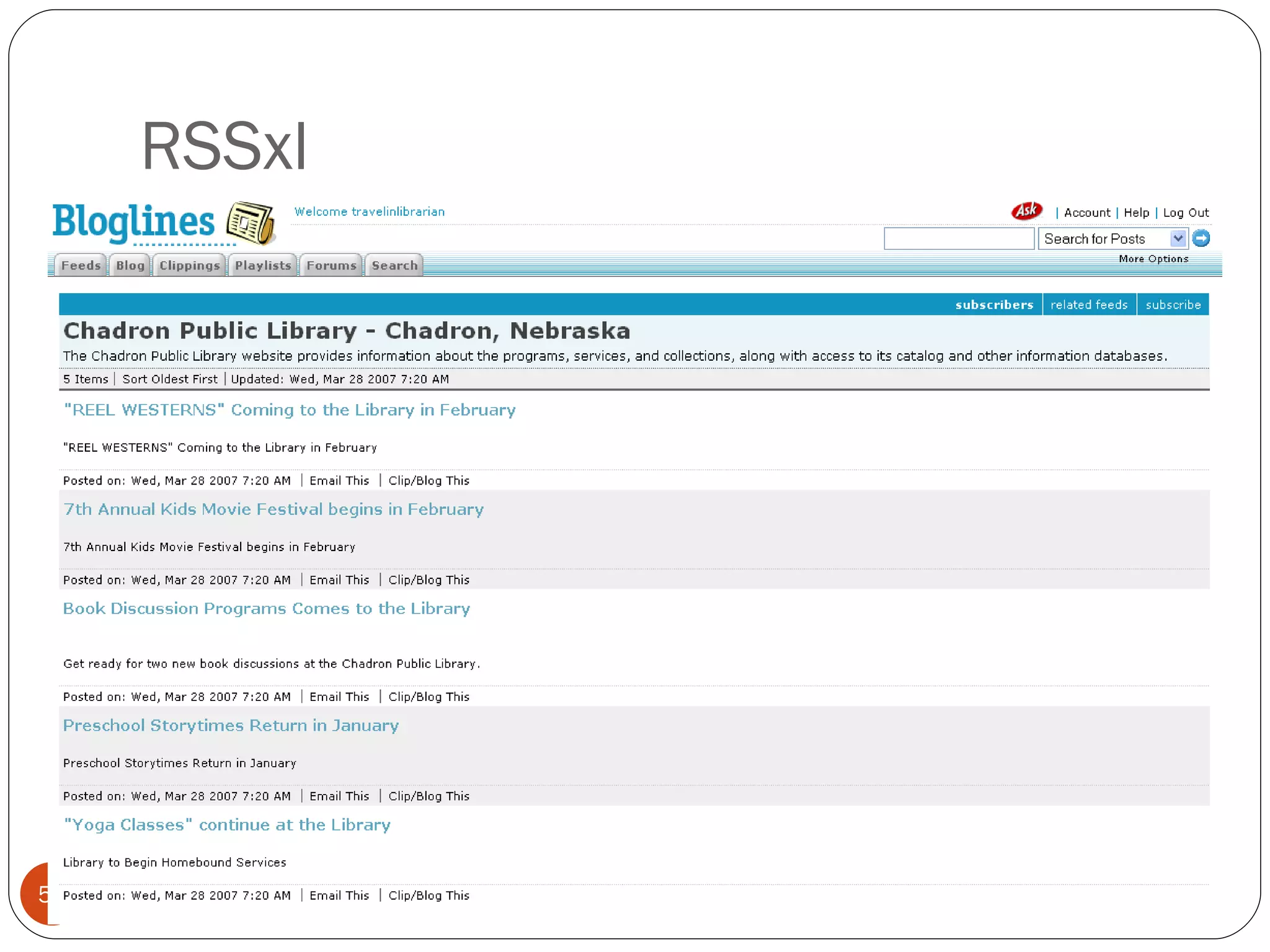Viewport: 1270px width, 952px height.
Task: Go to the Forums tab
Action: [331, 266]
